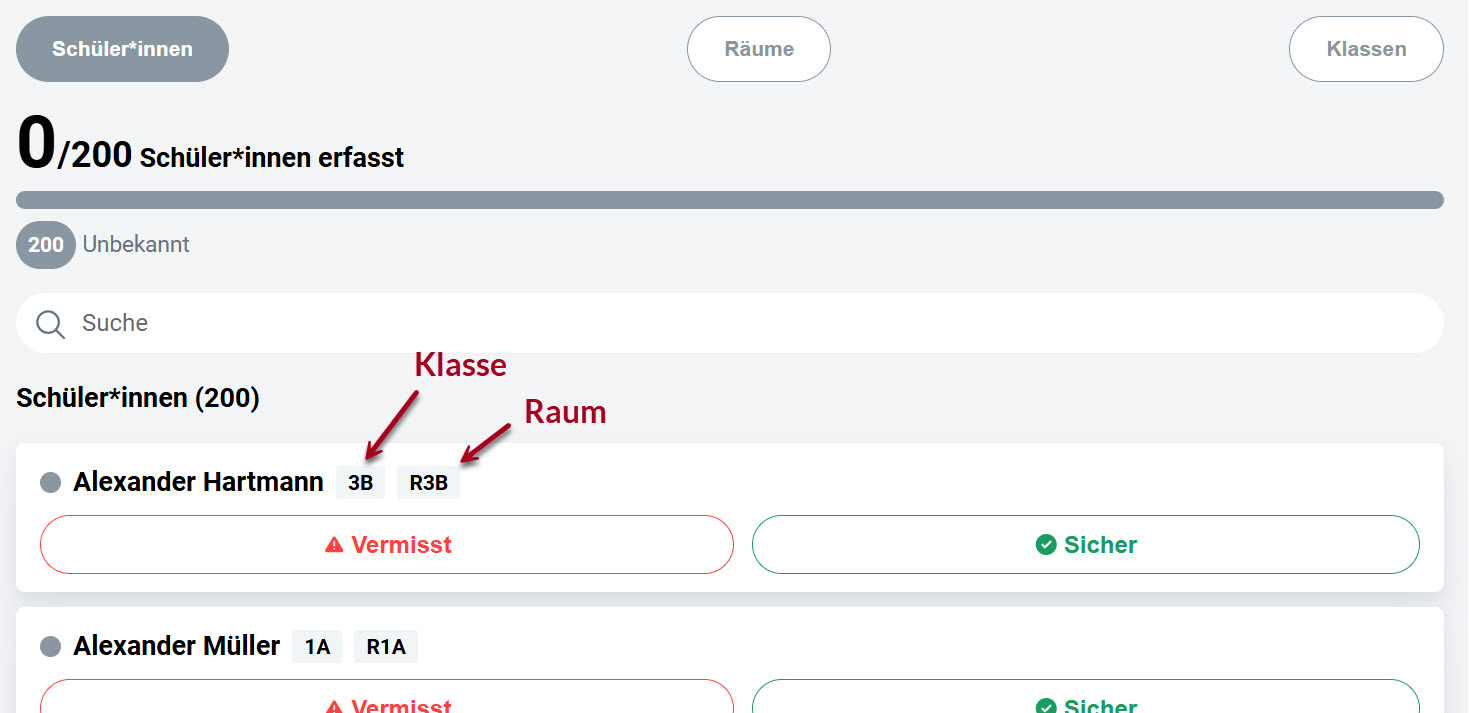
Task: Open the 1A class badge for Alexander Müller
Action: point(317,645)
